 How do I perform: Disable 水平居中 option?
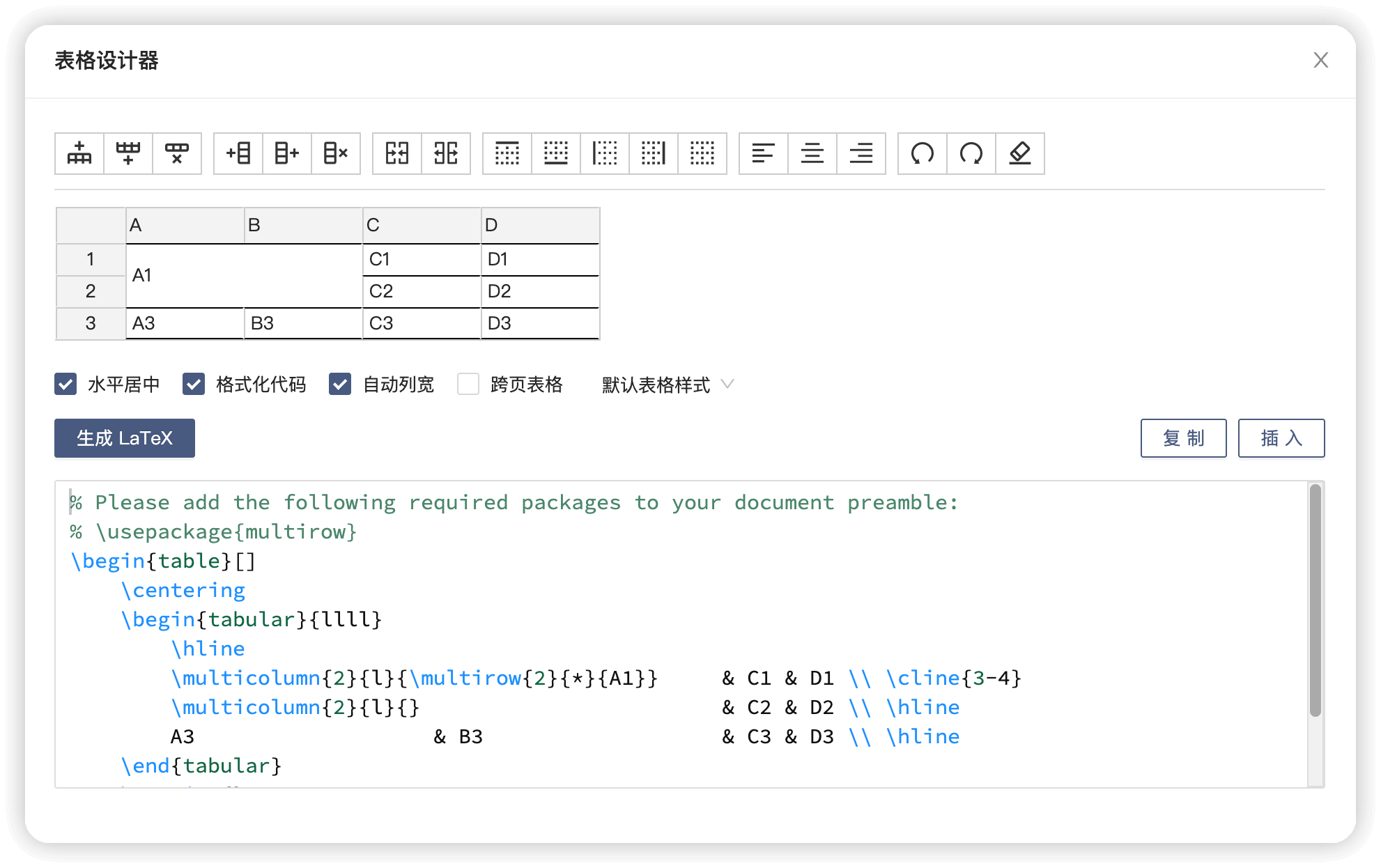pos(65,384)
